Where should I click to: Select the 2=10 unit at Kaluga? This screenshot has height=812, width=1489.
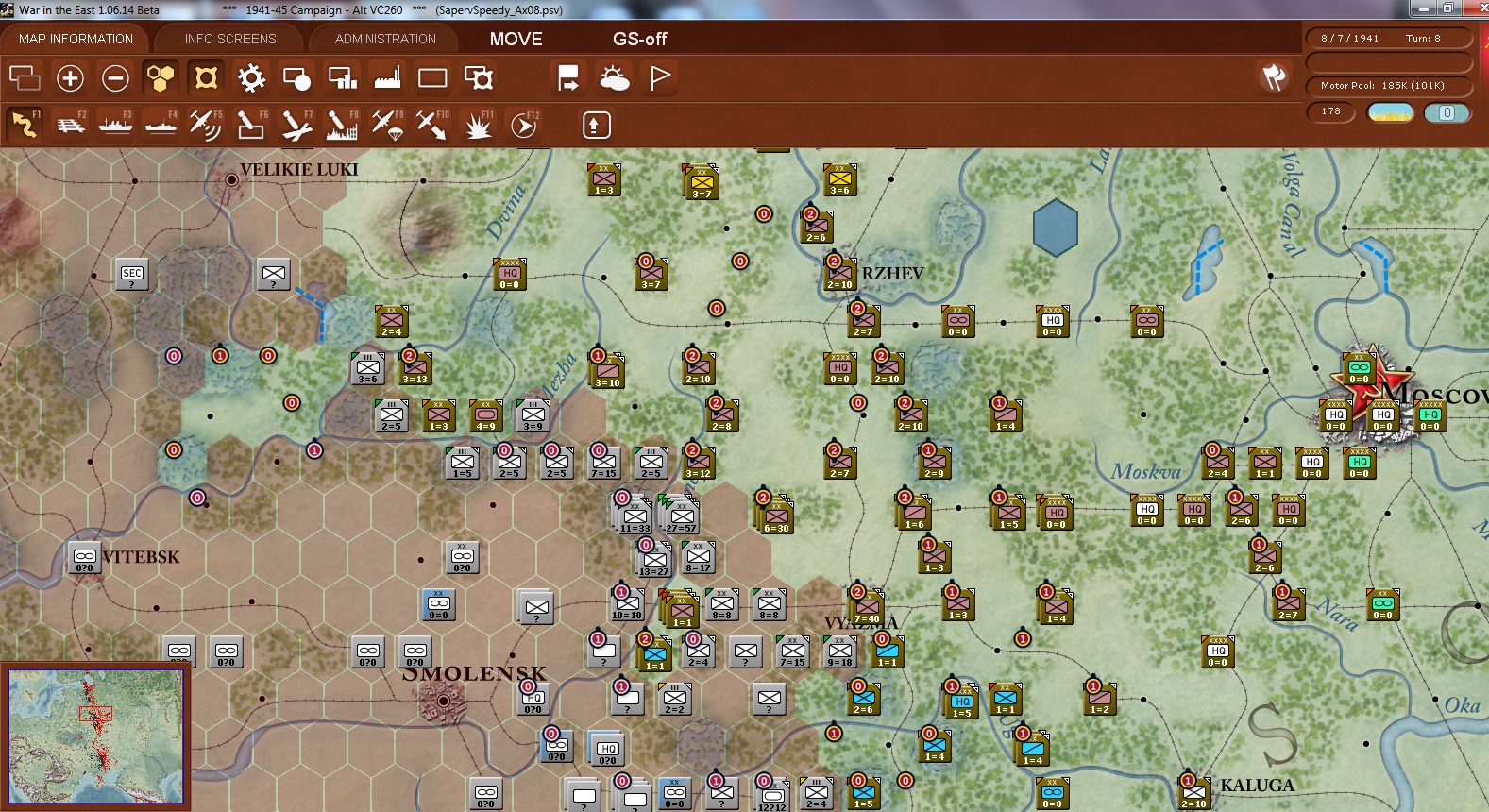point(1194,793)
